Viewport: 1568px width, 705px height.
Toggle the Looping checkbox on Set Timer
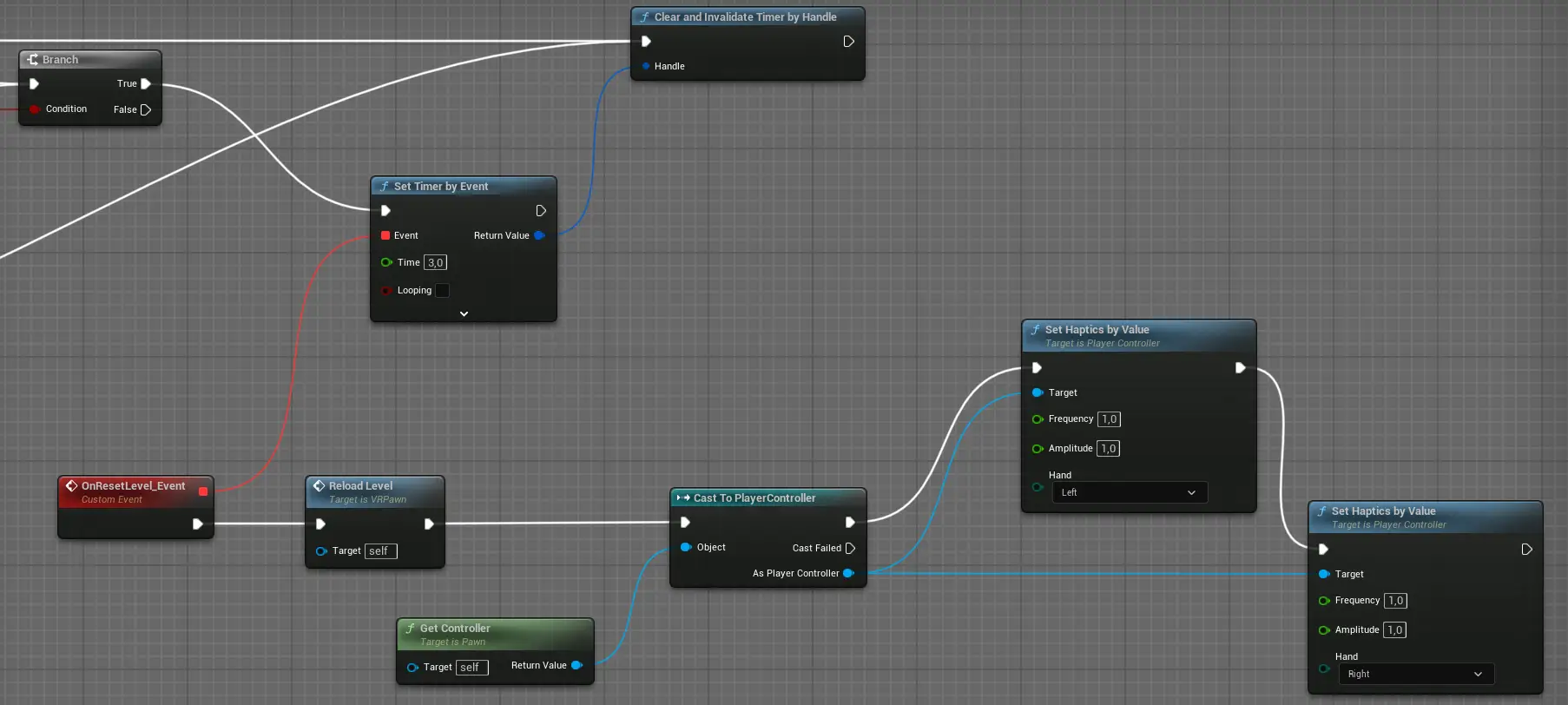click(x=442, y=291)
